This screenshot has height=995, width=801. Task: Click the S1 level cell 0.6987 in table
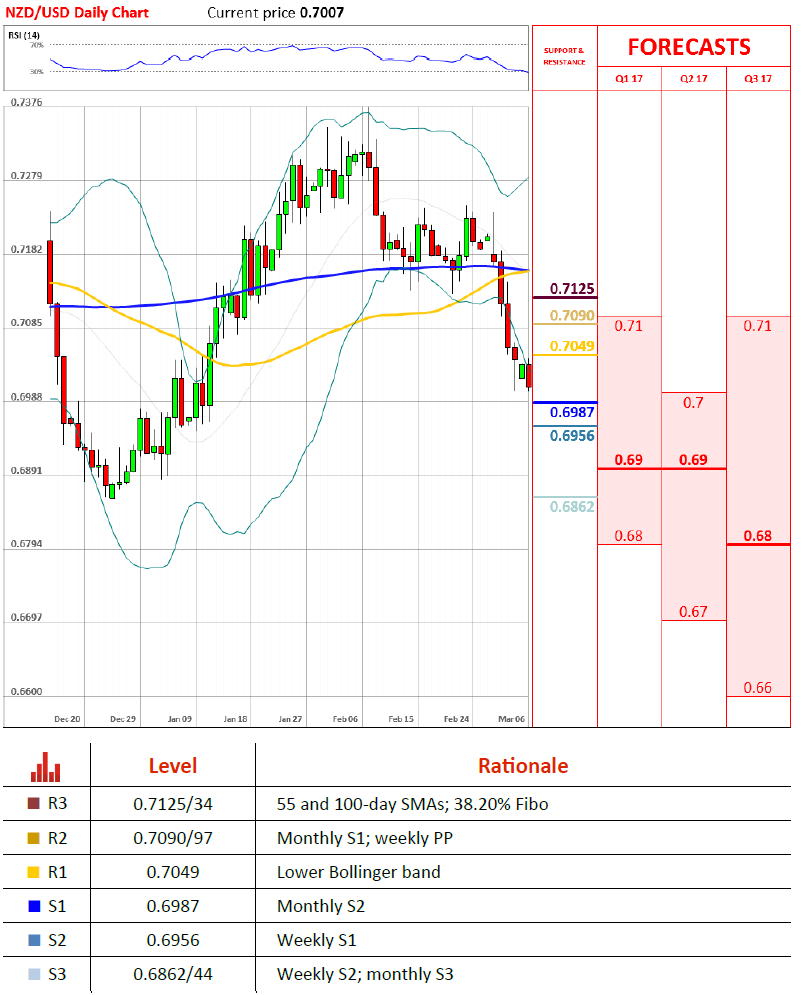(x=173, y=906)
